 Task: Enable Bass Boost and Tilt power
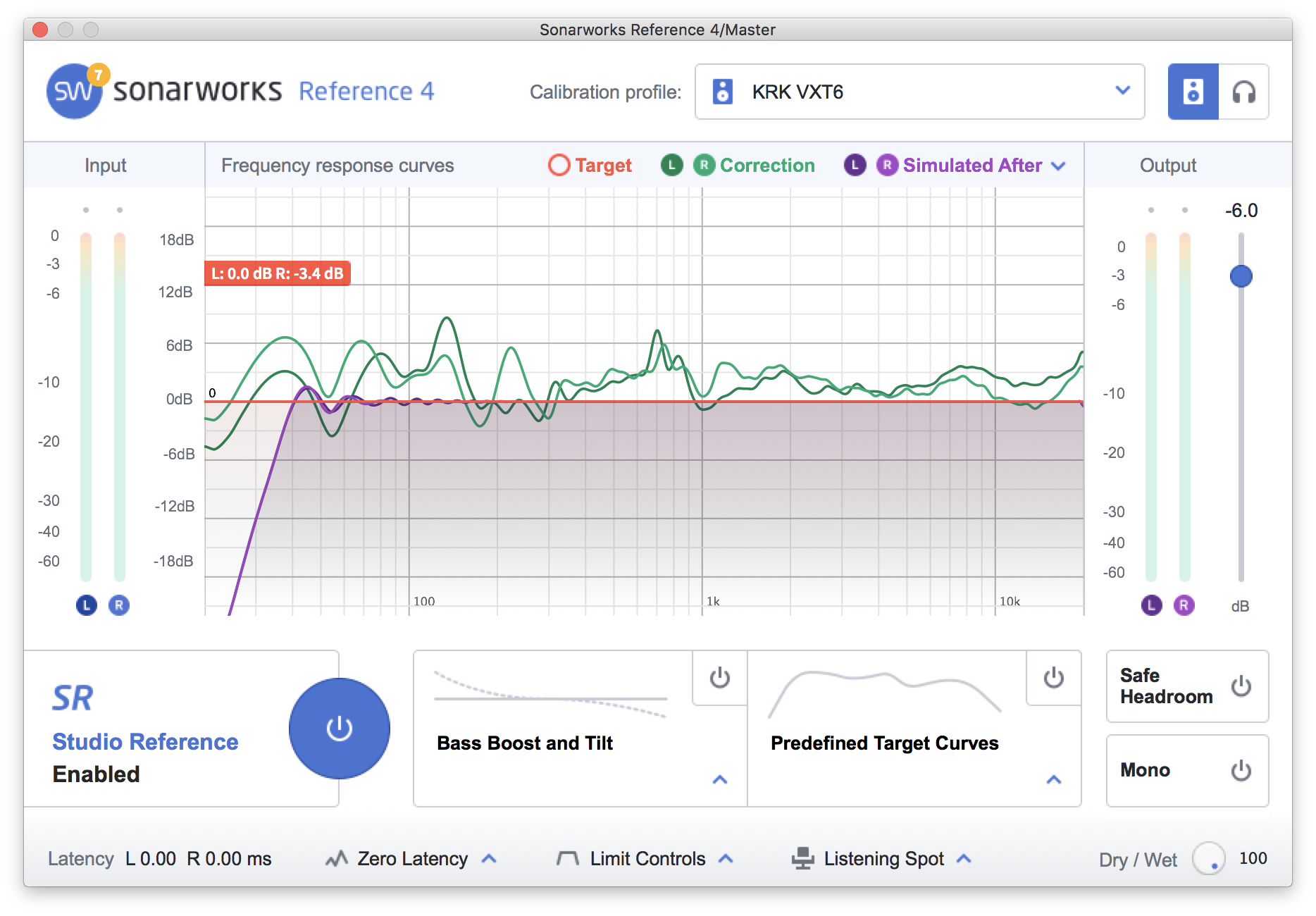[x=719, y=678]
